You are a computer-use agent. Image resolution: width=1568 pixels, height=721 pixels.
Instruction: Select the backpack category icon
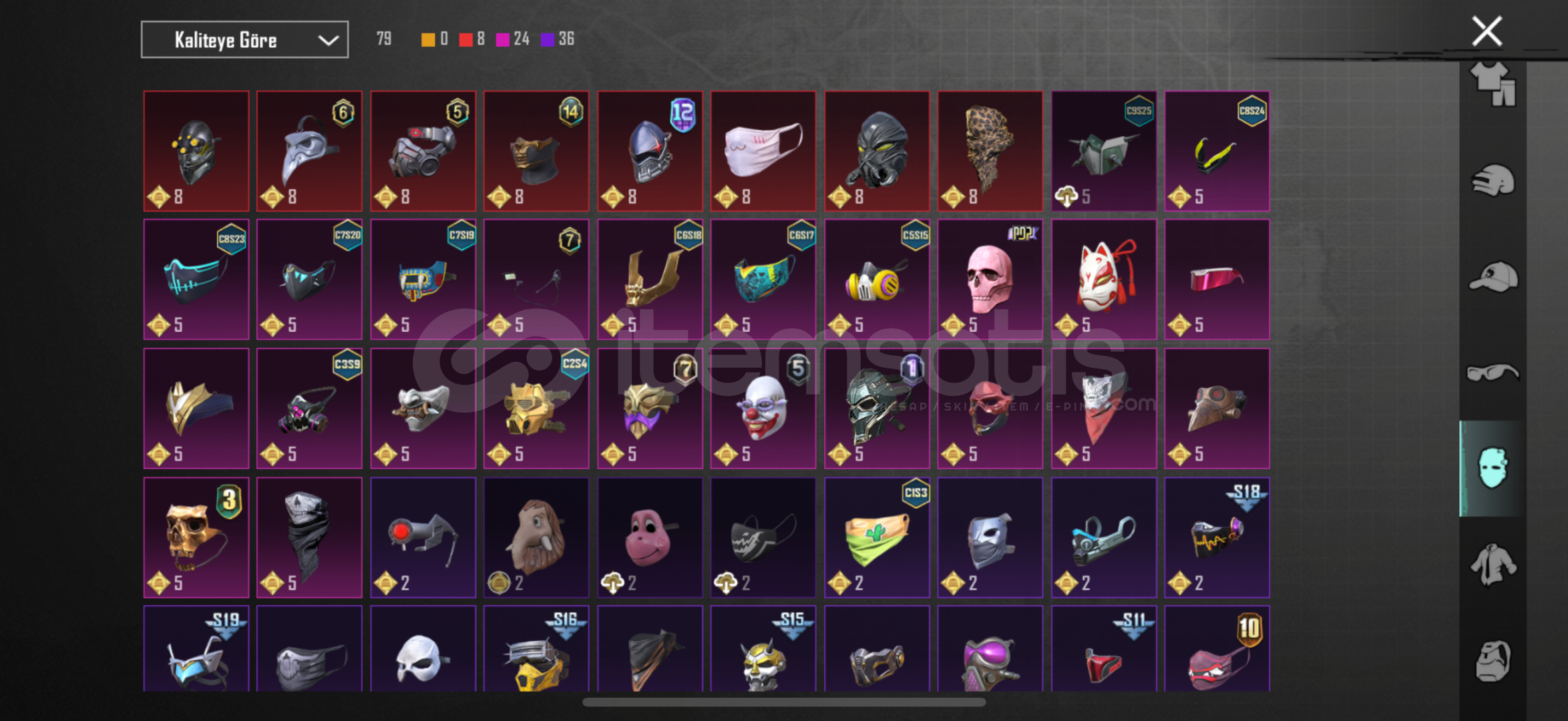tap(1493, 661)
